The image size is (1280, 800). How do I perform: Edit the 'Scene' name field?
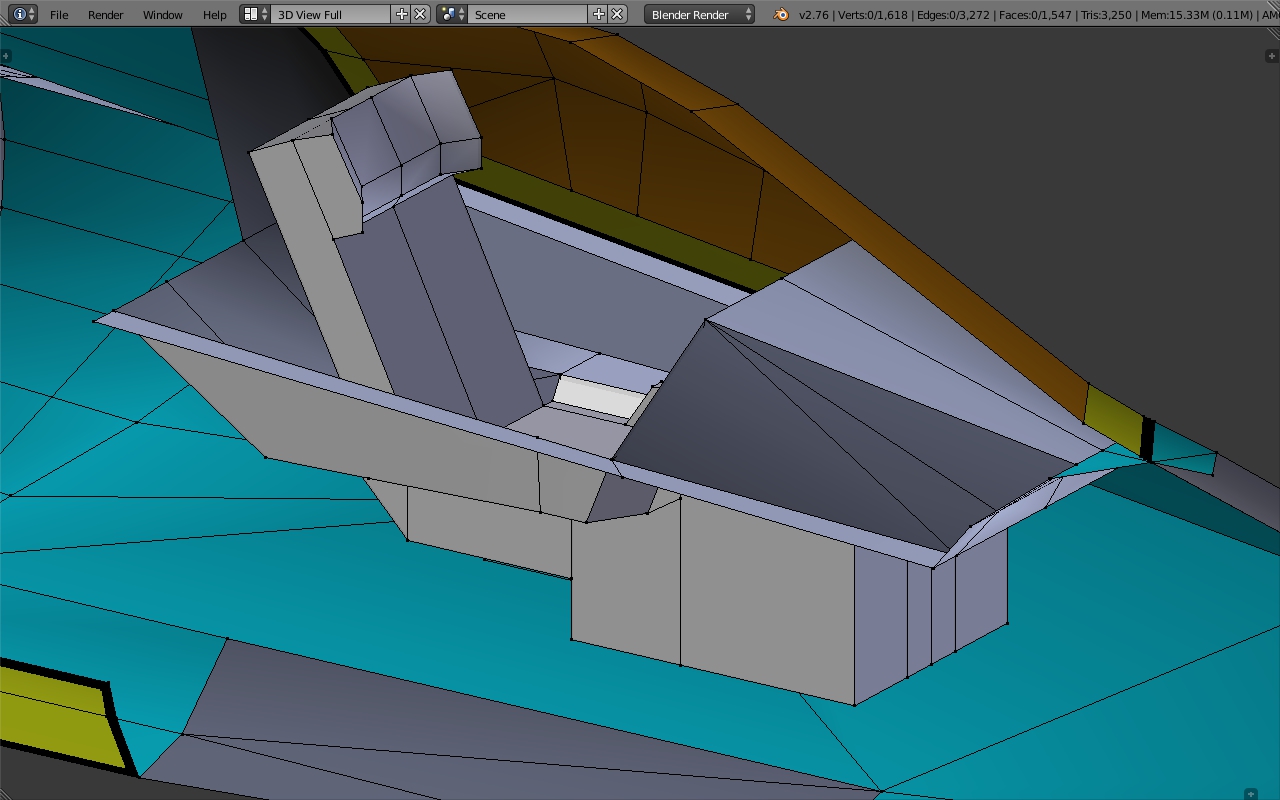tap(528, 14)
